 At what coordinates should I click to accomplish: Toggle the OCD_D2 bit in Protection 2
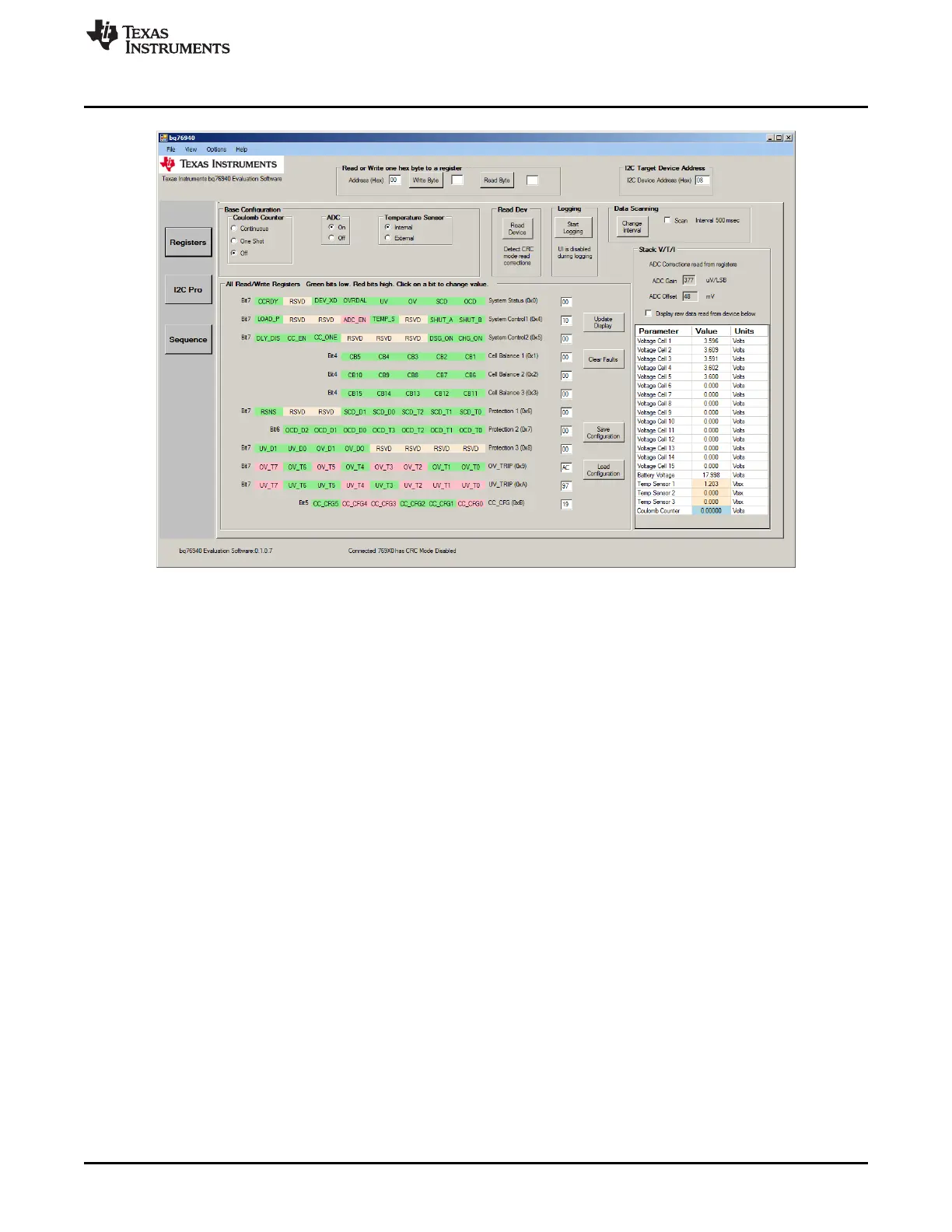(297, 430)
